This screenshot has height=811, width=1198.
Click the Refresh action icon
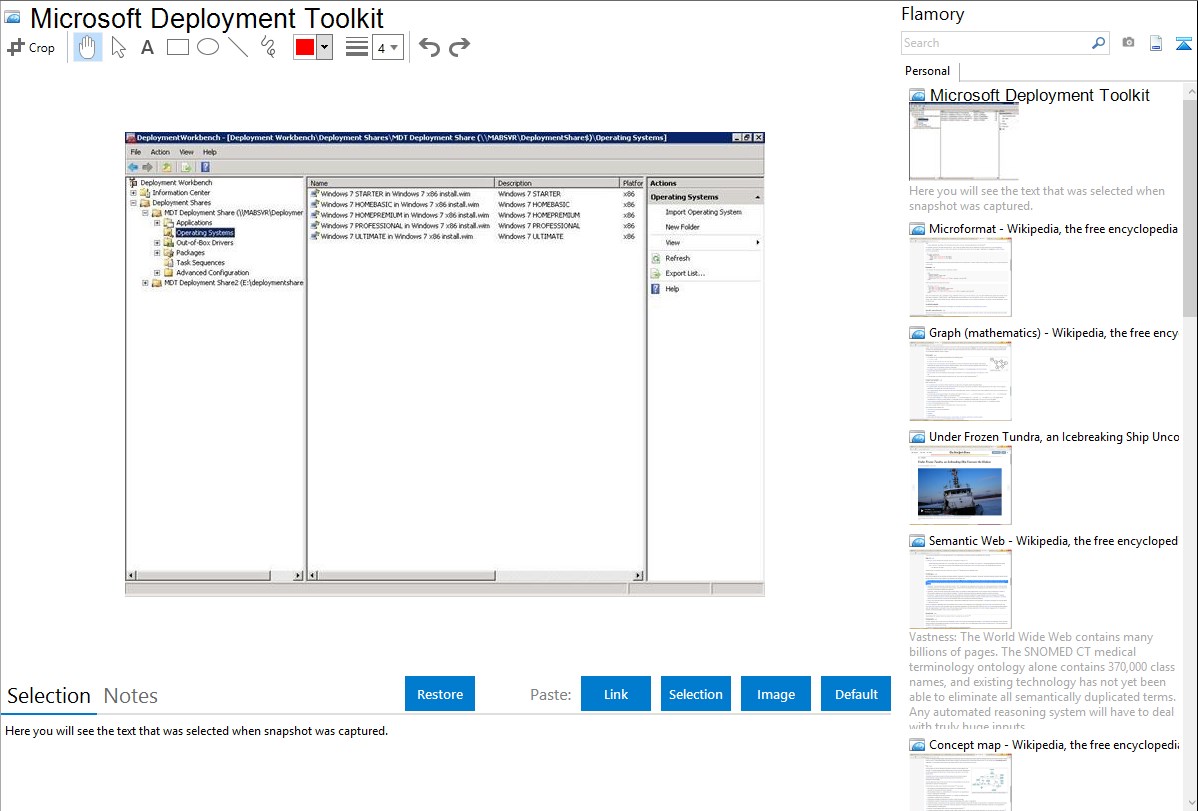(x=656, y=258)
